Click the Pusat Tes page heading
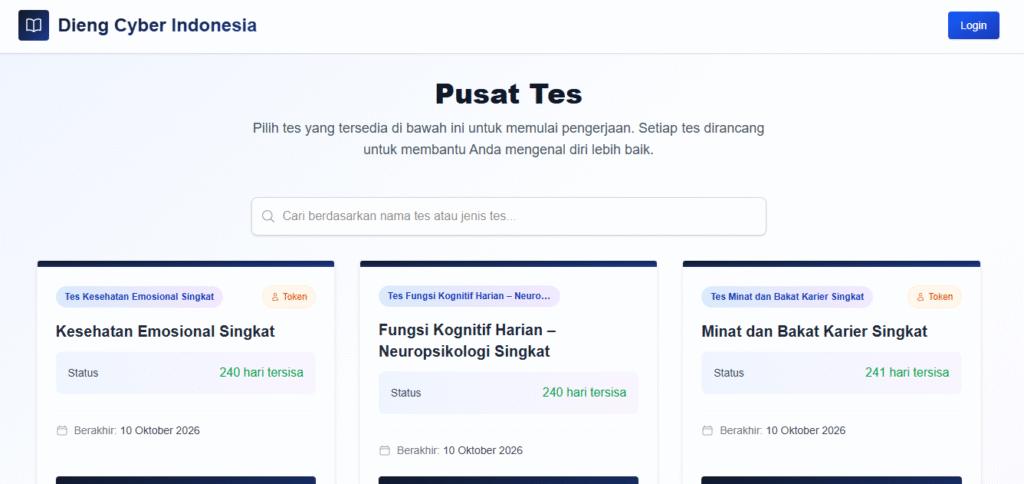The image size is (1024, 484). (508, 94)
